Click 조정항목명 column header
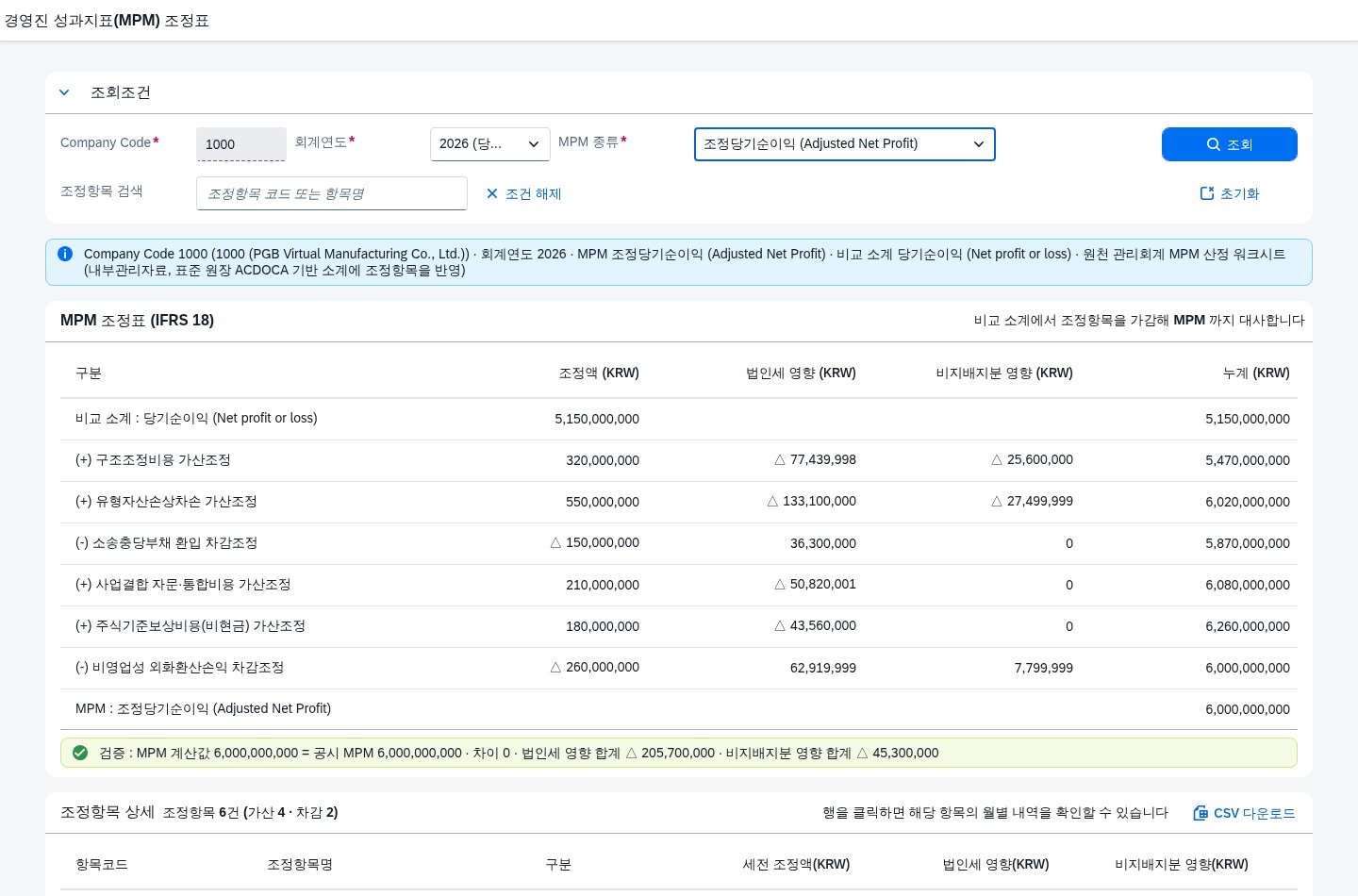This screenshot has width=1358, height=896. [x=300, y=865]
